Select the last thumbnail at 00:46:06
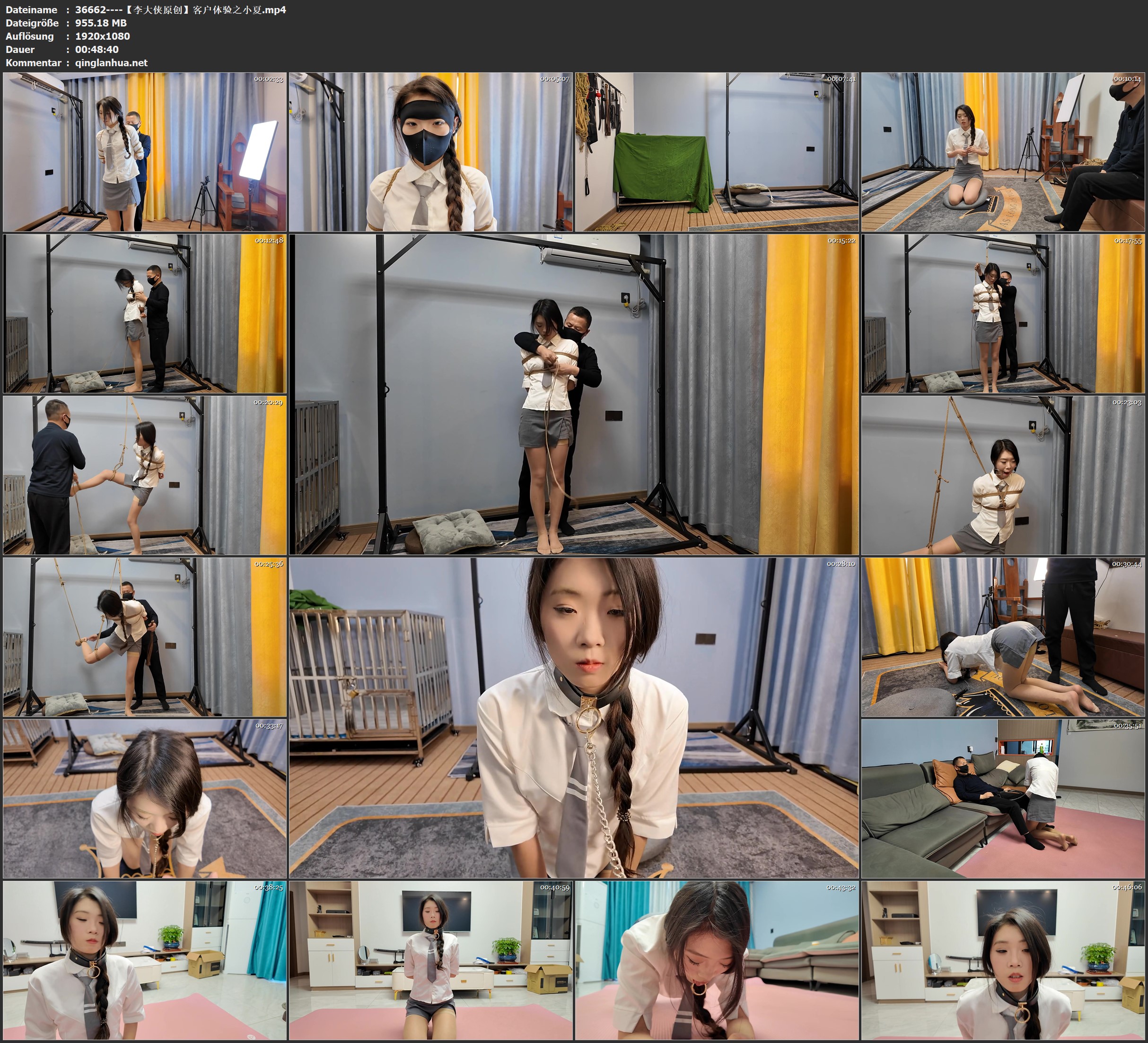Viewport: 1148px width, 1043px height. pyautogui.click(x=1003, y=960)
